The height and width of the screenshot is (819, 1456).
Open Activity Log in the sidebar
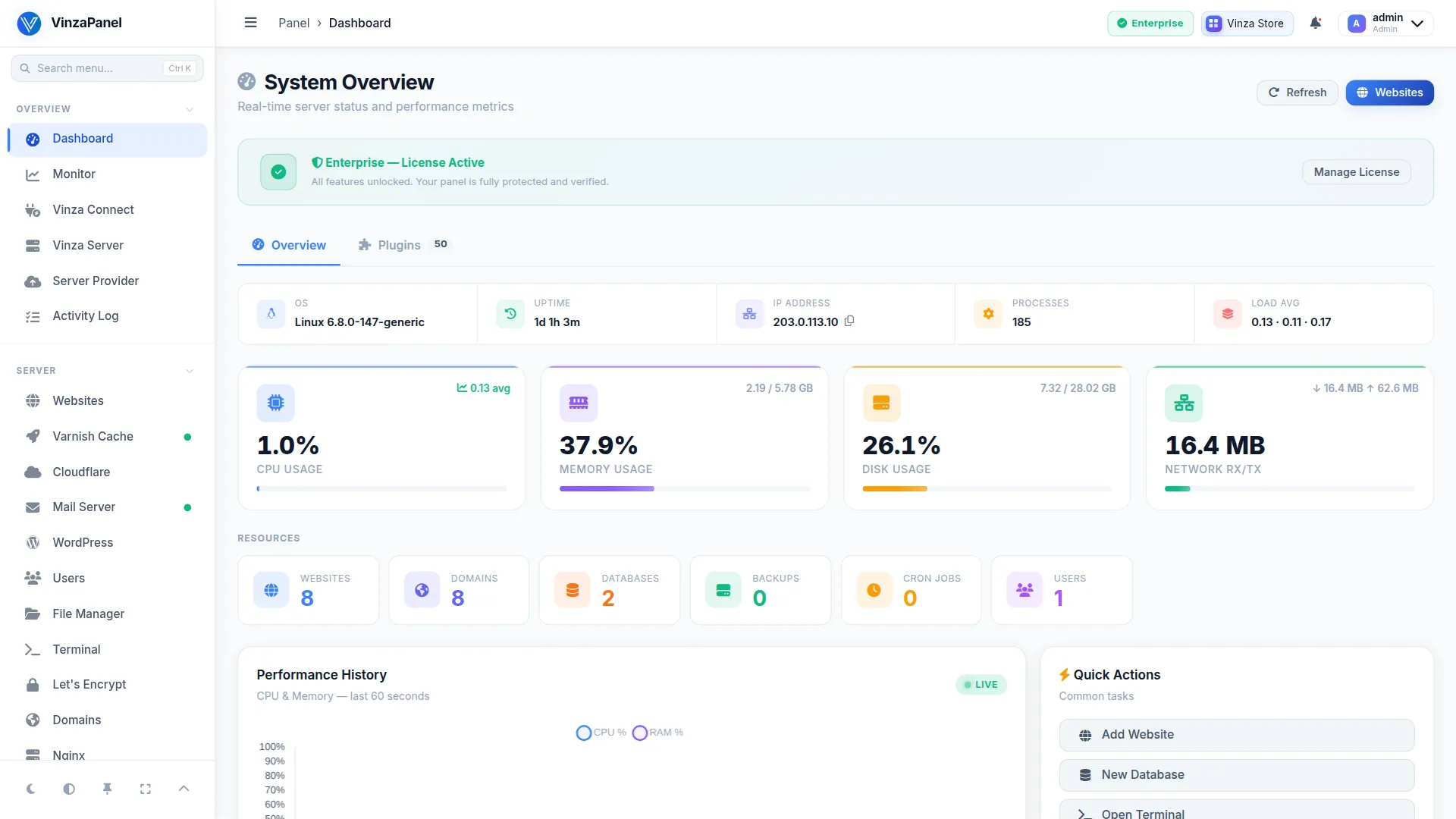[107, 316]
